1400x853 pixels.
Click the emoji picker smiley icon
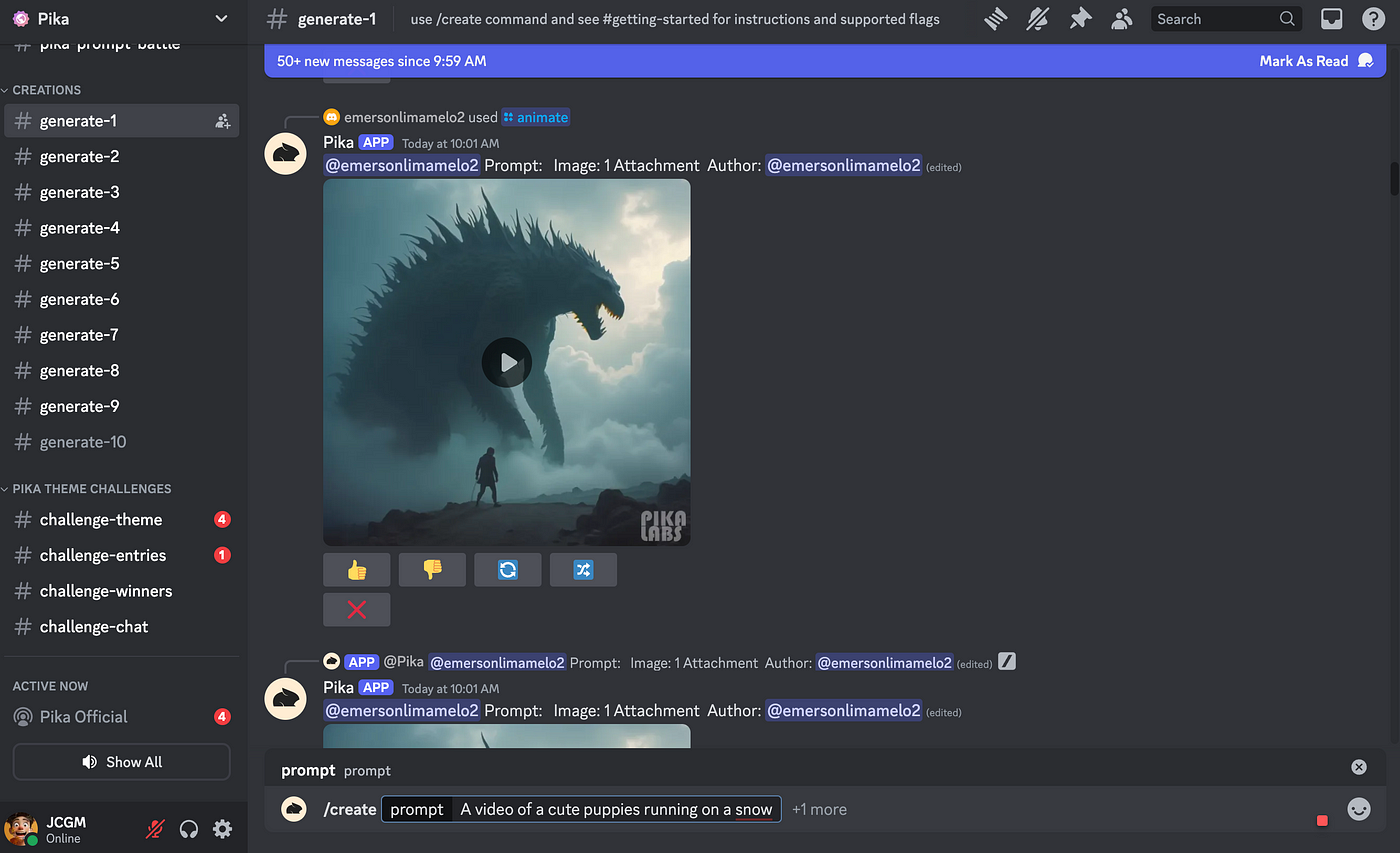(1358, 809)
